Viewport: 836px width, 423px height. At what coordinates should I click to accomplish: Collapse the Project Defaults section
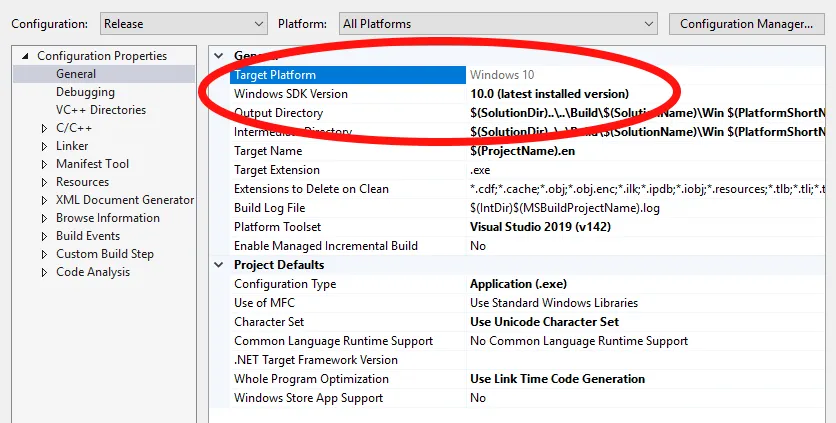pyautogui.click(x=220, y=265)
